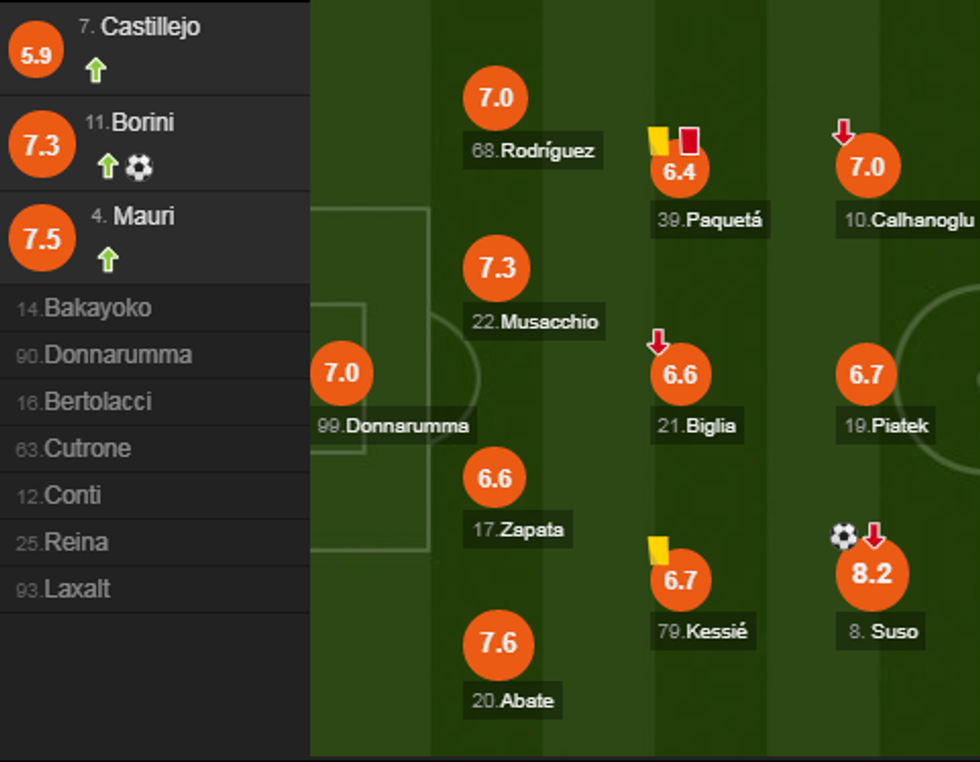Click Zapata's 6.6 rating circle
The height and width of the screenshot is (762, 980).
point(495,478)
